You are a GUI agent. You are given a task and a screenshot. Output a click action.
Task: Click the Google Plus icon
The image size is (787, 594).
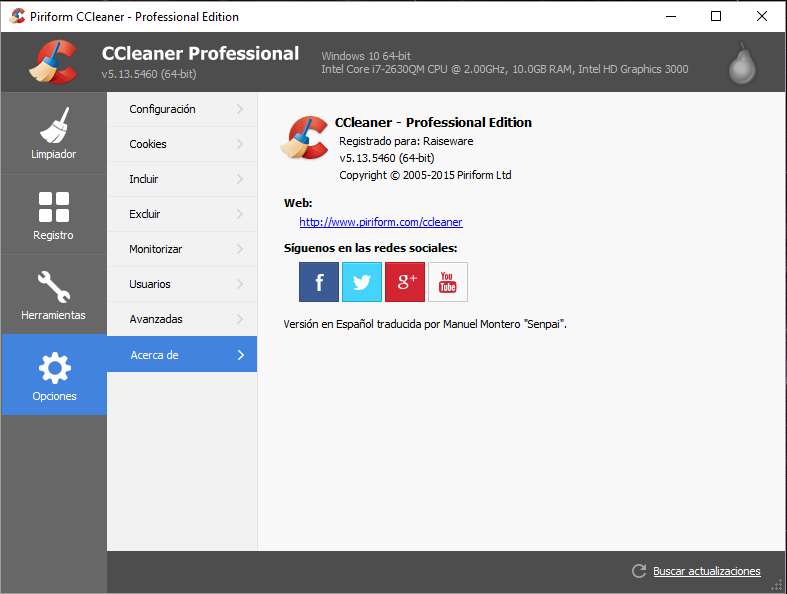click(x=405, y=282)
